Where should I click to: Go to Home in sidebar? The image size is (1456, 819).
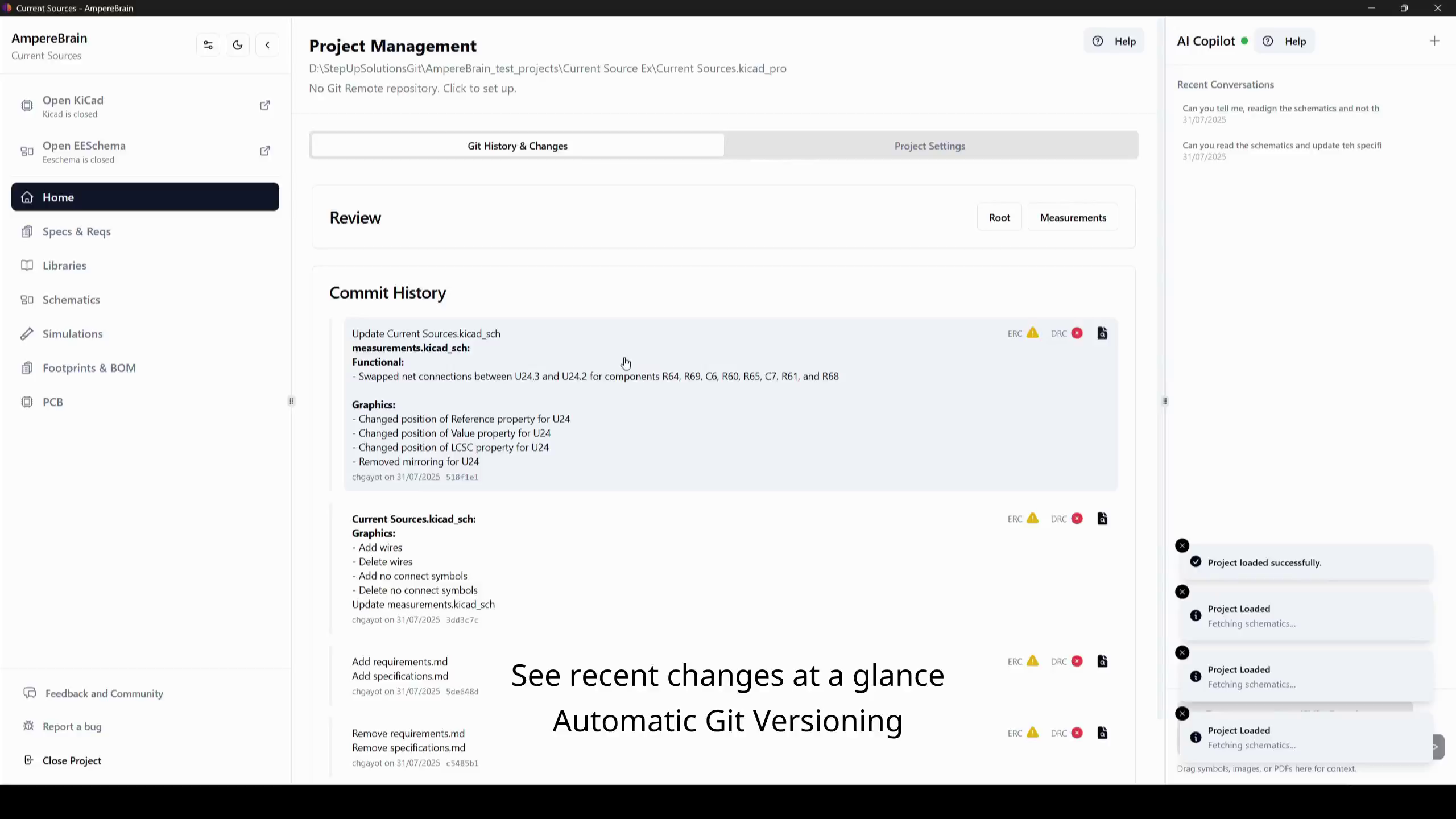pos(145,197)
